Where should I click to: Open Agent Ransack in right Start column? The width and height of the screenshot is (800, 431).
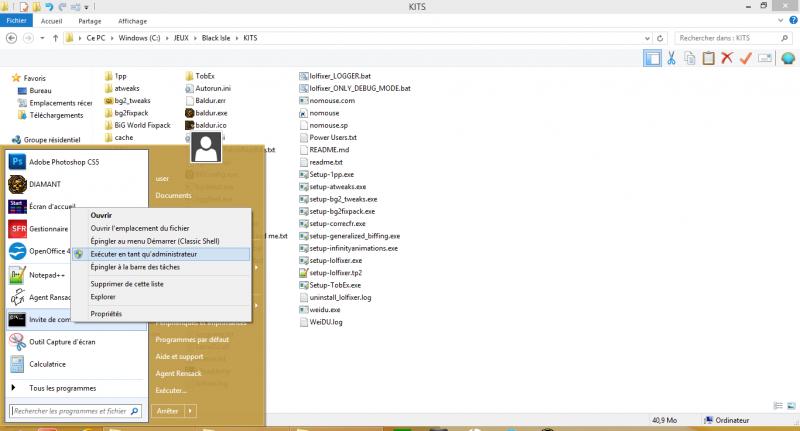[x=179, y=373]
